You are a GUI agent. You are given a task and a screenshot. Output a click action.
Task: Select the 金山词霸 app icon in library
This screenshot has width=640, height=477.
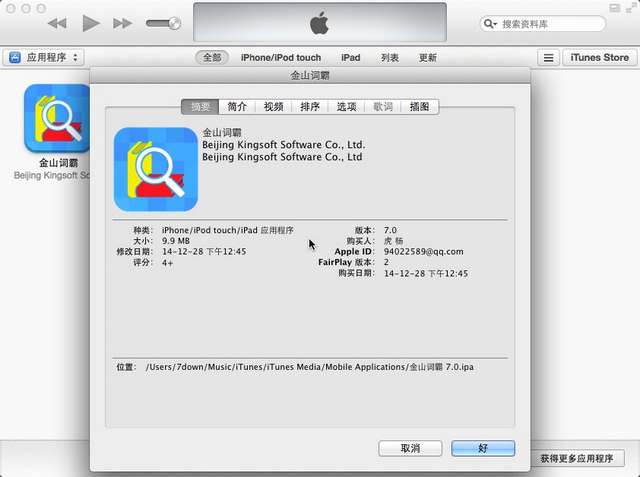click(x=57, y=118)
